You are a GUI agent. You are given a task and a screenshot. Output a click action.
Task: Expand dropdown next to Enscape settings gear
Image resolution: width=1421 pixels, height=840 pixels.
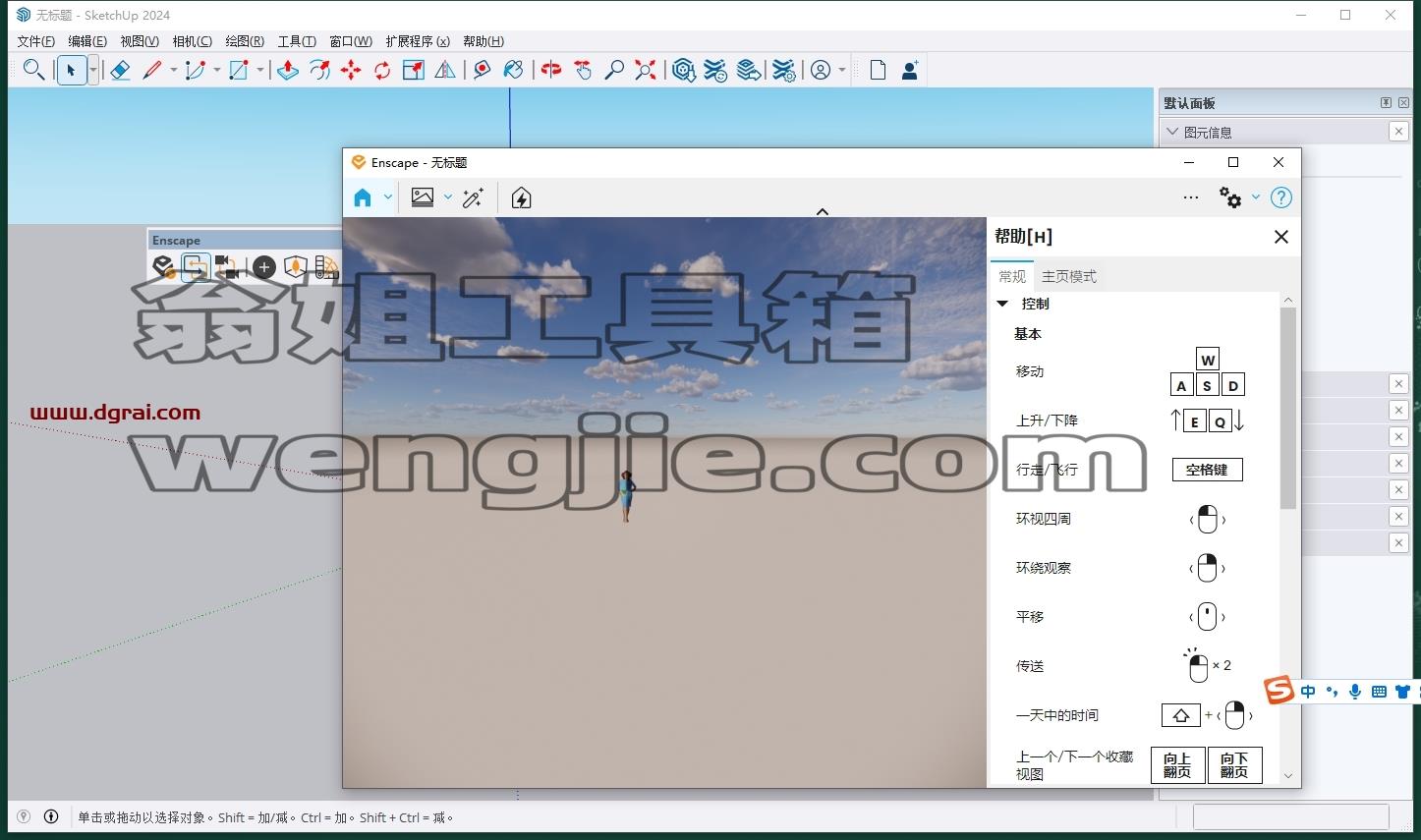pos(1255,197)
